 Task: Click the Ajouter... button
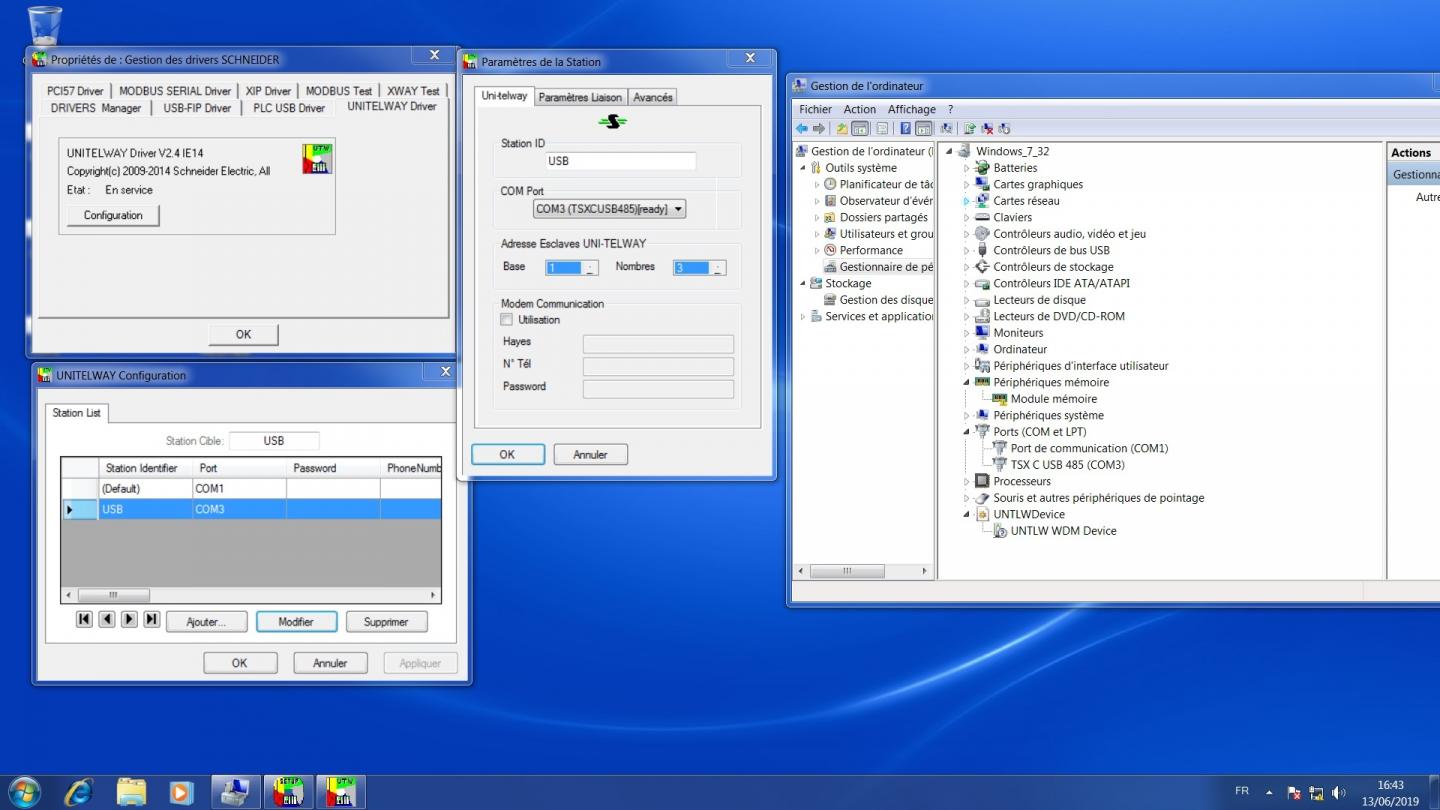pos(206,622)
